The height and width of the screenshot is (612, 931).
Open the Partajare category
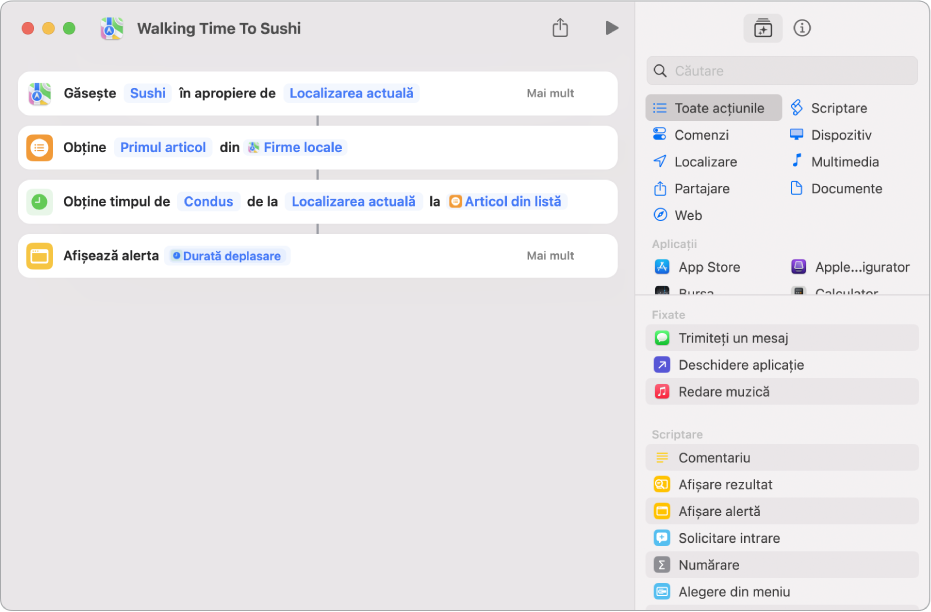tap(691, 189)
